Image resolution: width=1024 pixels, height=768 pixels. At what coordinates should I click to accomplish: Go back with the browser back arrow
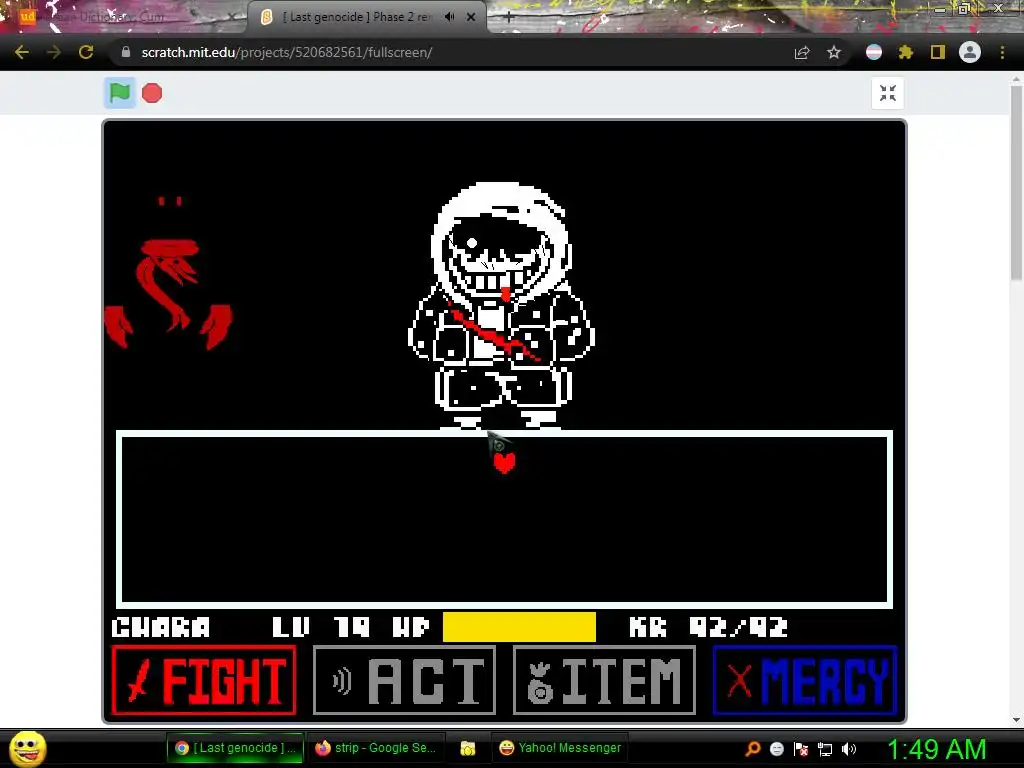22,52
